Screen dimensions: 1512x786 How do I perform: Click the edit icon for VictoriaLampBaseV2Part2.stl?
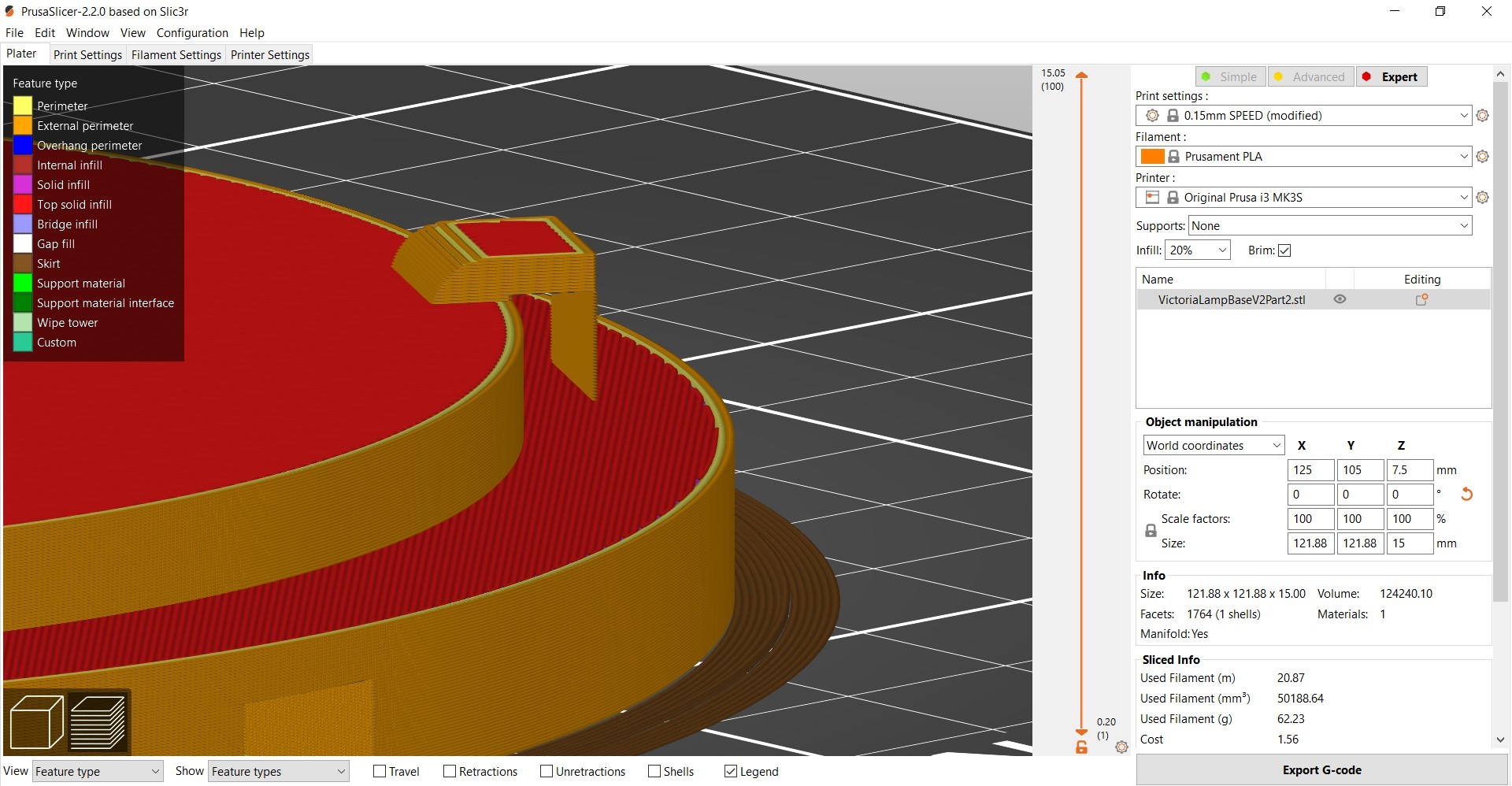(1421, 300)
